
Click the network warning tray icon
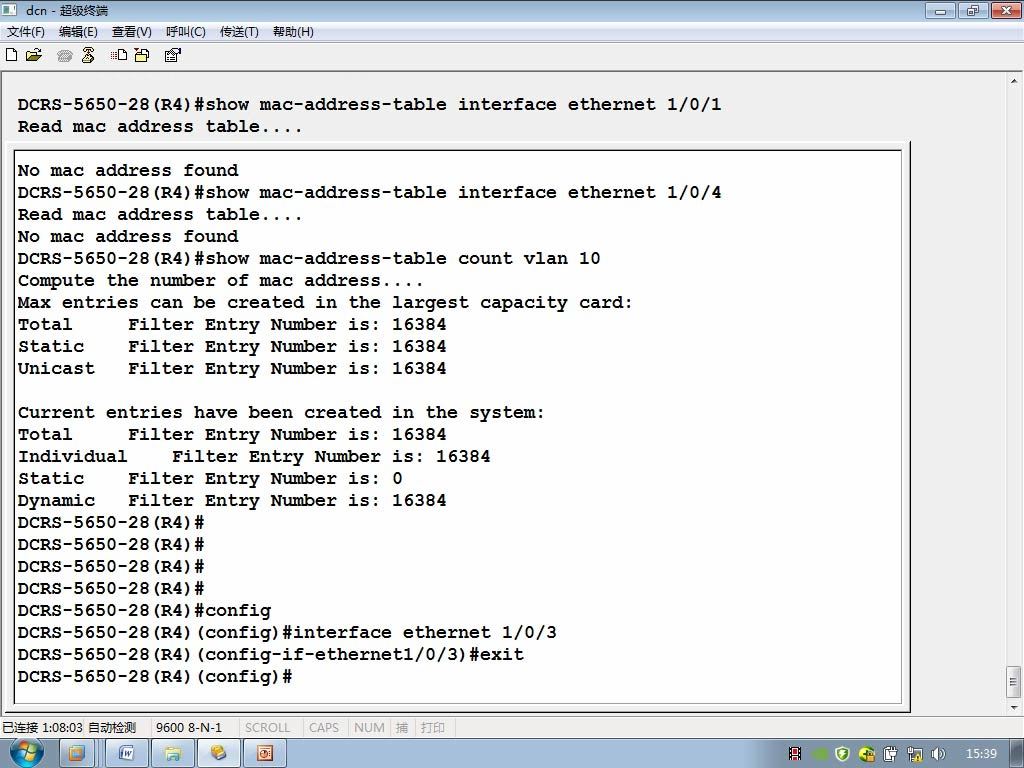915,754
